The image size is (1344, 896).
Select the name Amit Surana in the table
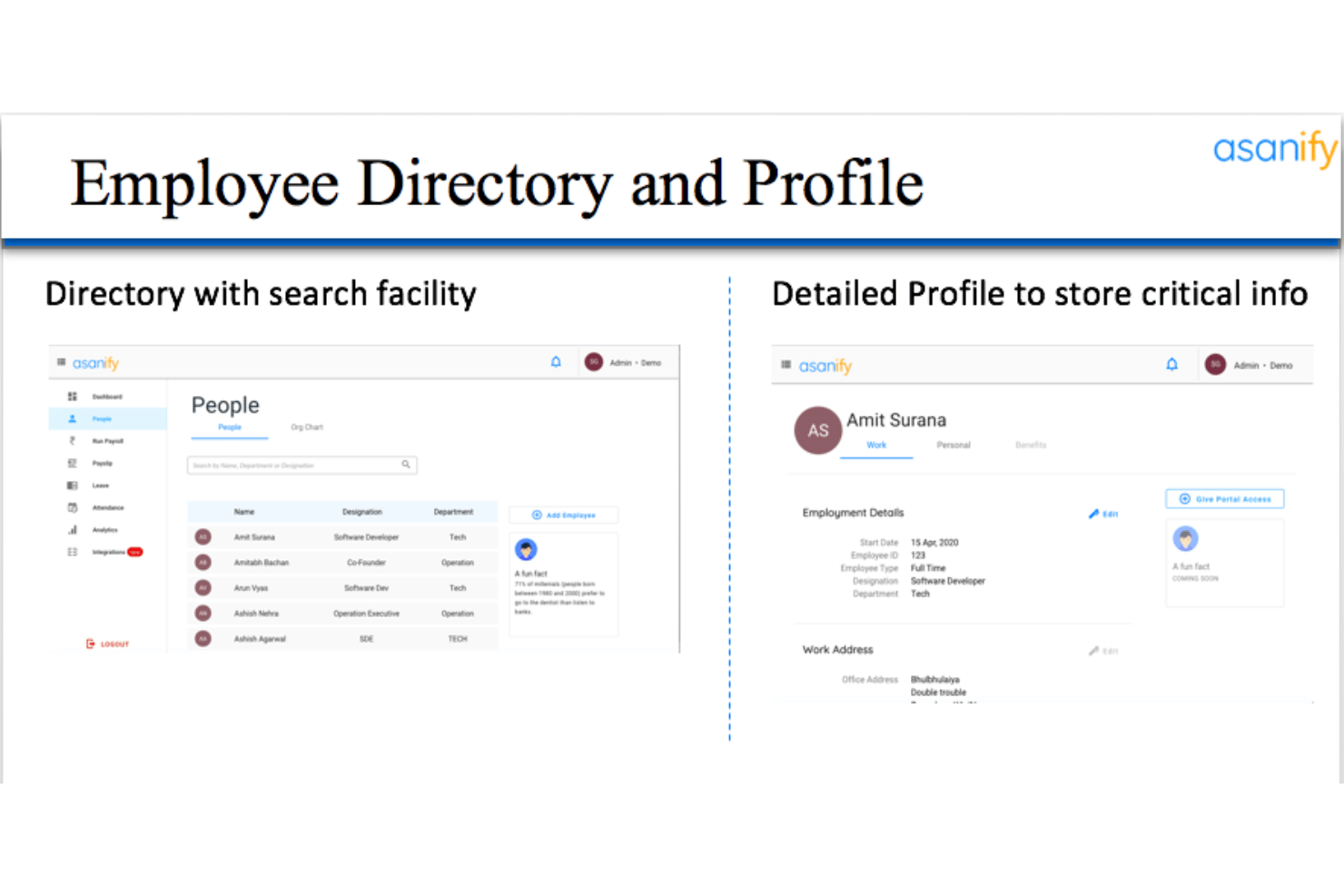[x=254, y=537]
